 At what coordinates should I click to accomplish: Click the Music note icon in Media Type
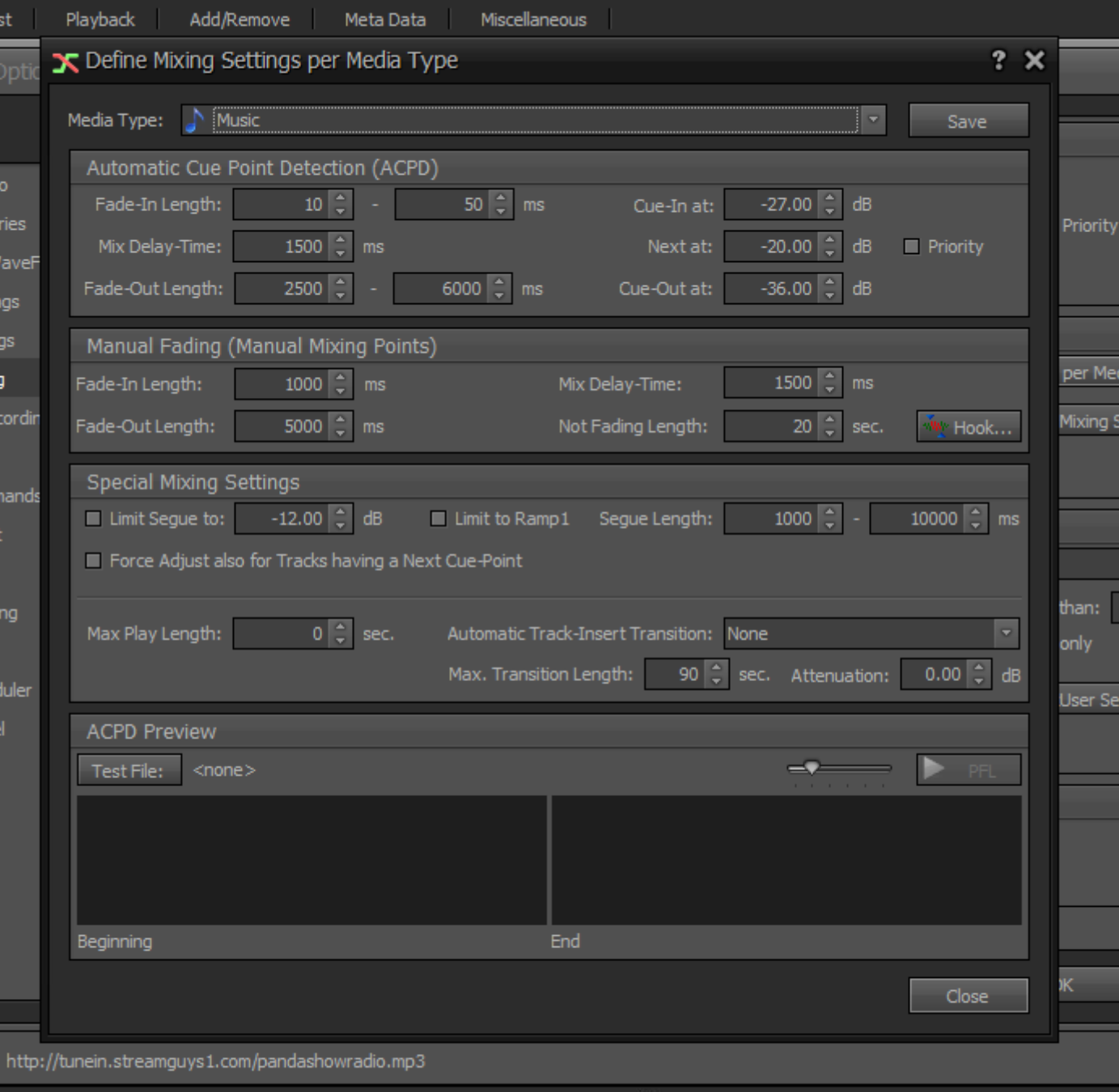click(x=195, y=121)
